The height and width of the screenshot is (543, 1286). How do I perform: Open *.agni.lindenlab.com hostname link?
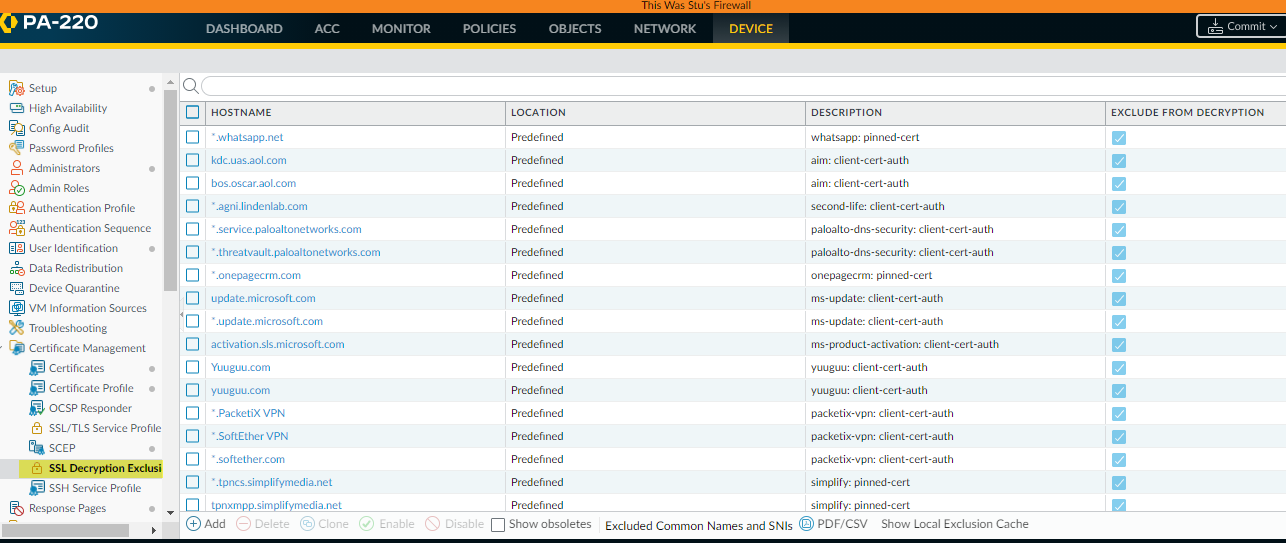259,206
